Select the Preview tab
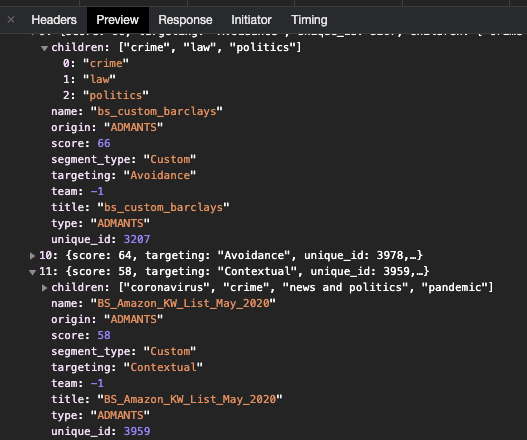This screenshot has width=527, height=440. (x=118, y=20)
